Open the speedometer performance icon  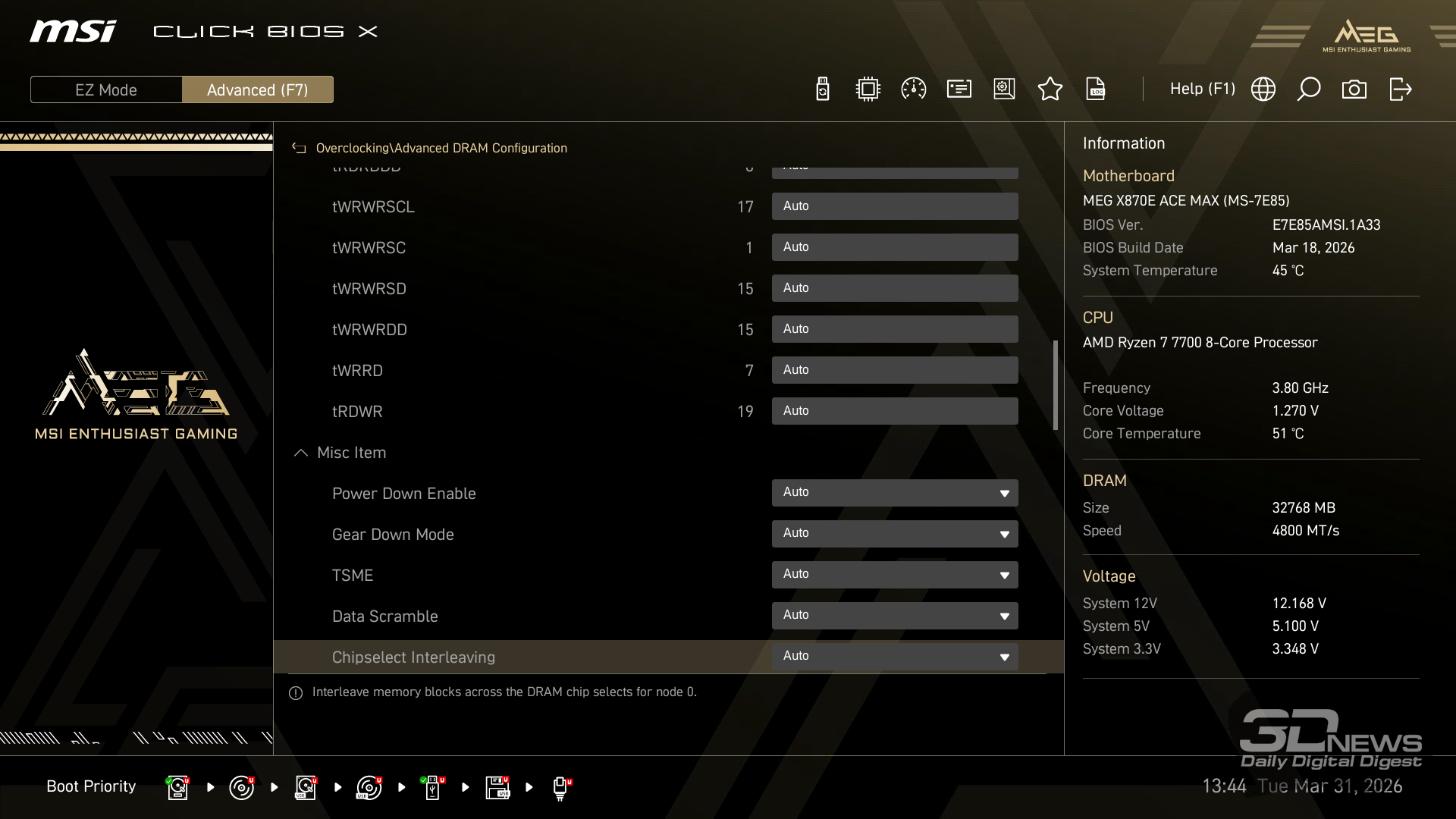coord(913,89)
